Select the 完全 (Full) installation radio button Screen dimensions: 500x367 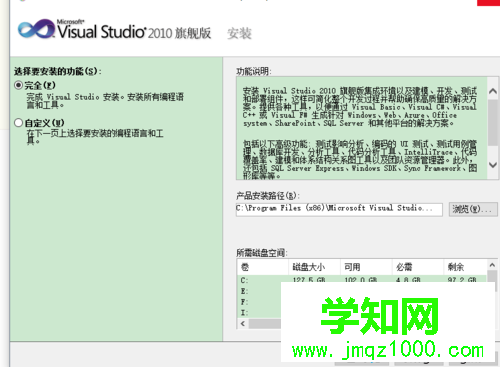point(19,85)
